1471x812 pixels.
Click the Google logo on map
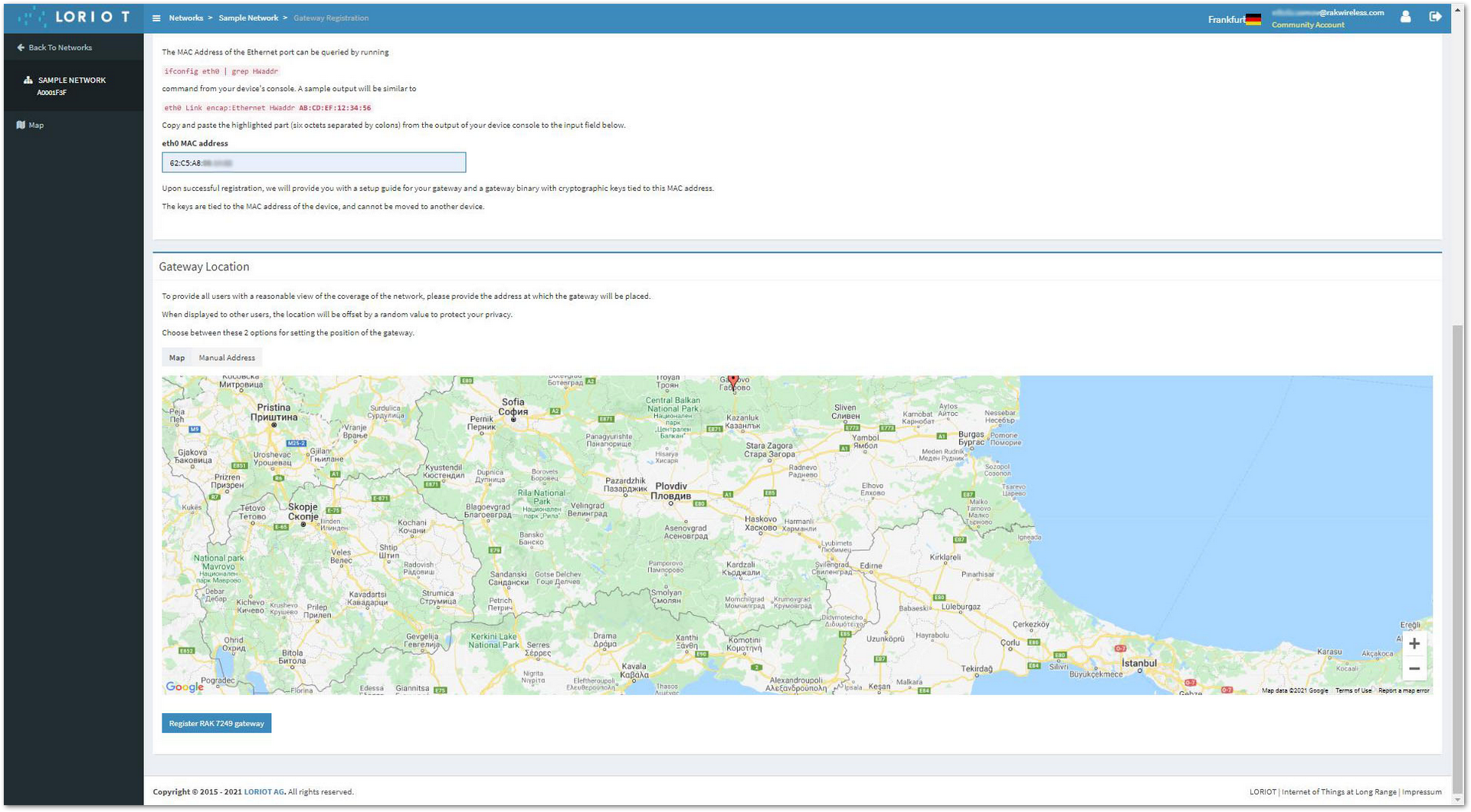pos(185,687)
